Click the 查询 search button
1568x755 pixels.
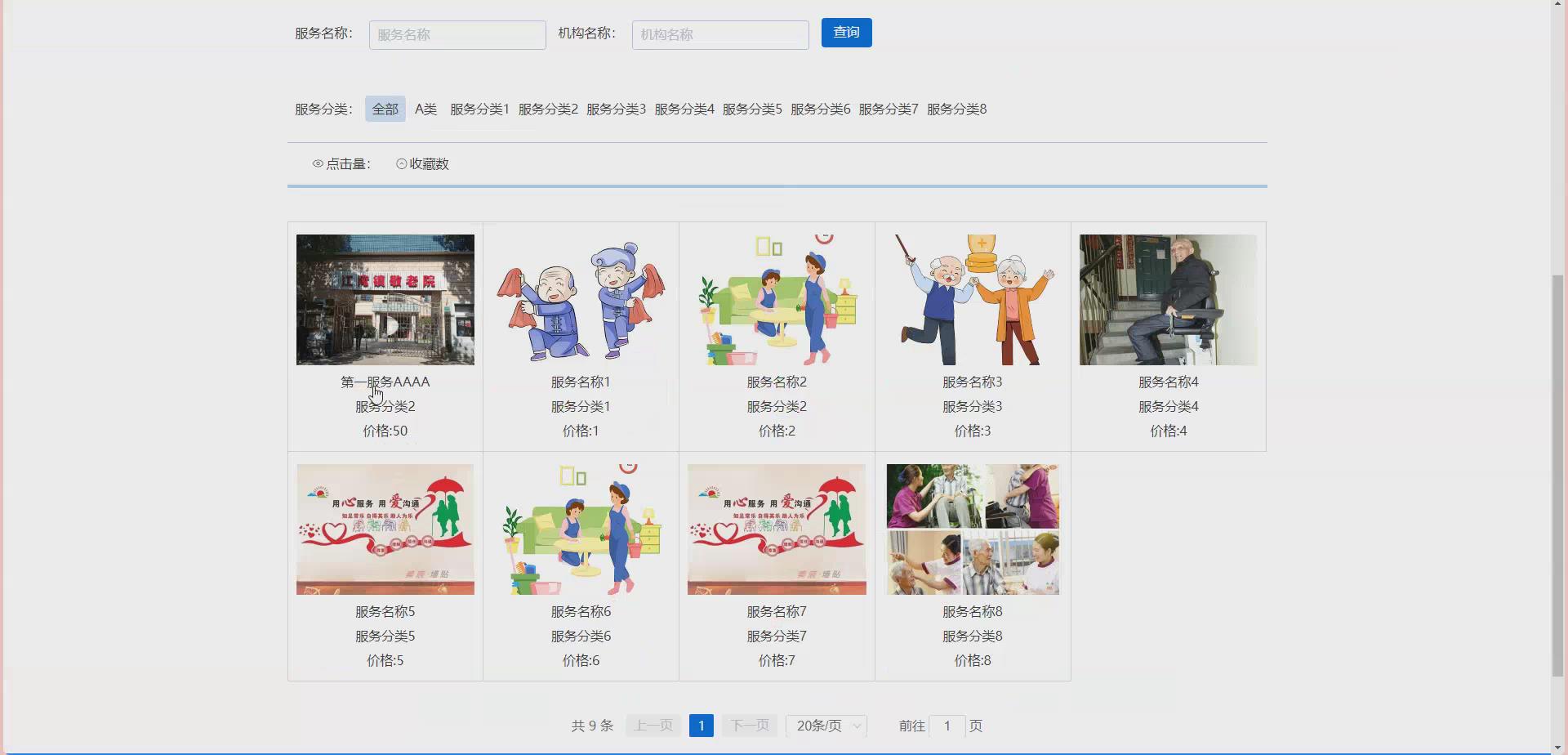click(x=846, y=33)
